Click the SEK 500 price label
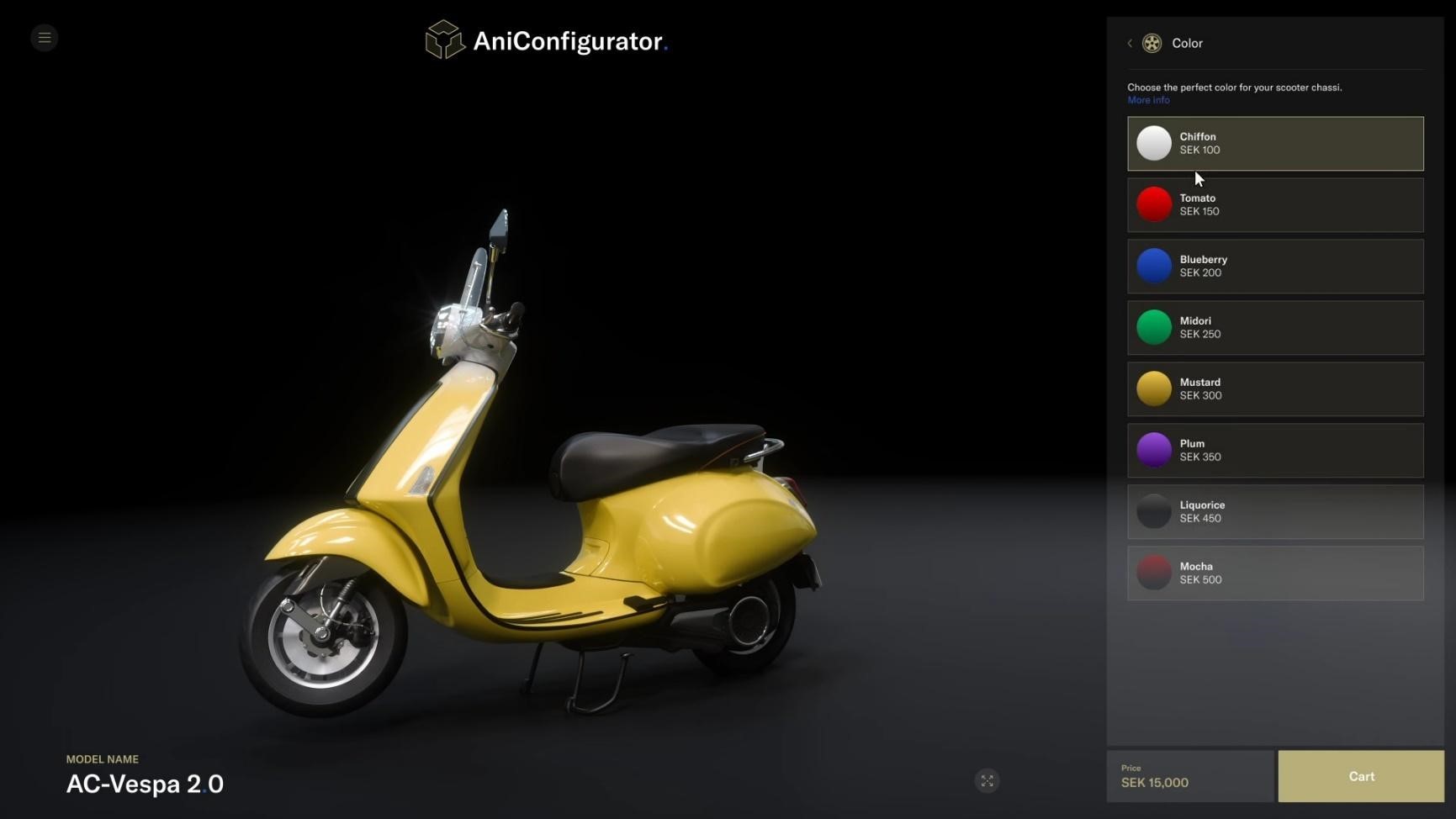The width and height of the screenshot is (1456, 819). pyautogui.click(x=1200, y=580)
